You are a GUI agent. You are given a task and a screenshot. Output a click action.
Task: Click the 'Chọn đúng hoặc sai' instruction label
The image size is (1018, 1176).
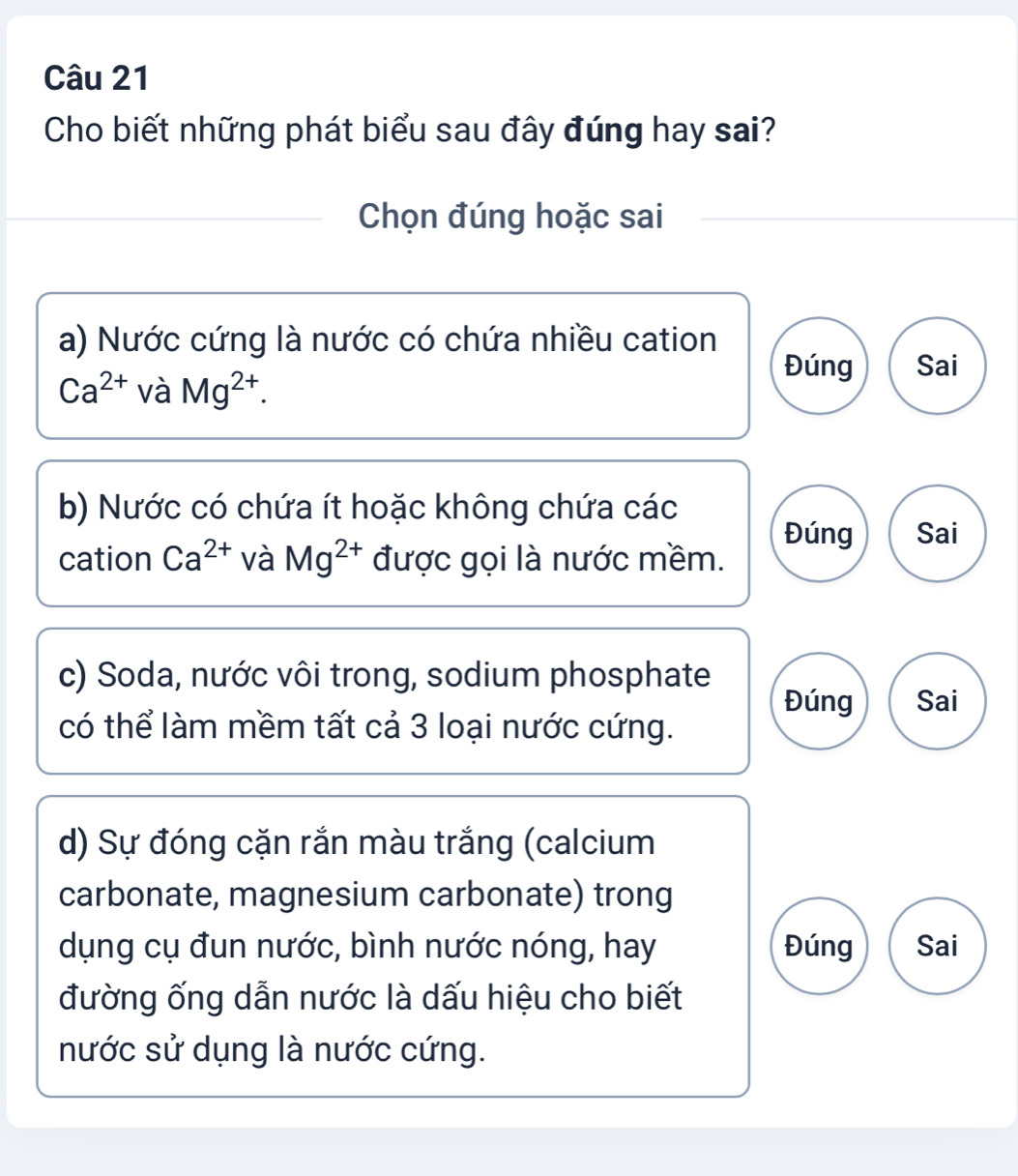[x=510, y=218]
